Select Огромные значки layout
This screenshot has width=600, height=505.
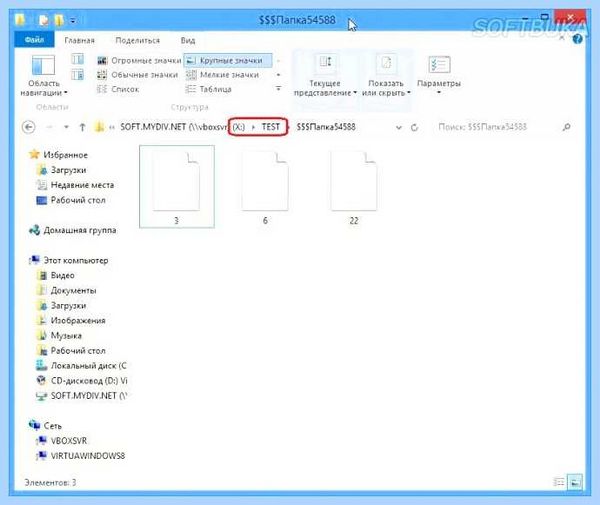139,60
